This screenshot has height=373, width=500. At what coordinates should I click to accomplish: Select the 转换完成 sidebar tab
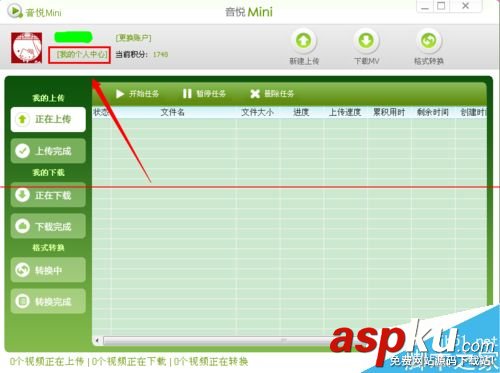(x=48, y=301)
